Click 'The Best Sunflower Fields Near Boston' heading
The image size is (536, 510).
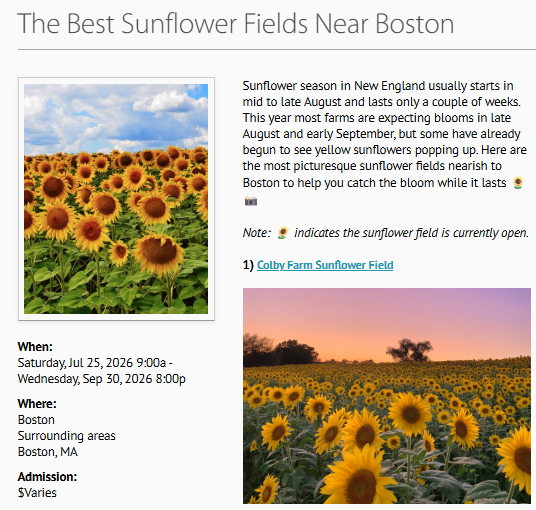(236, 24)
